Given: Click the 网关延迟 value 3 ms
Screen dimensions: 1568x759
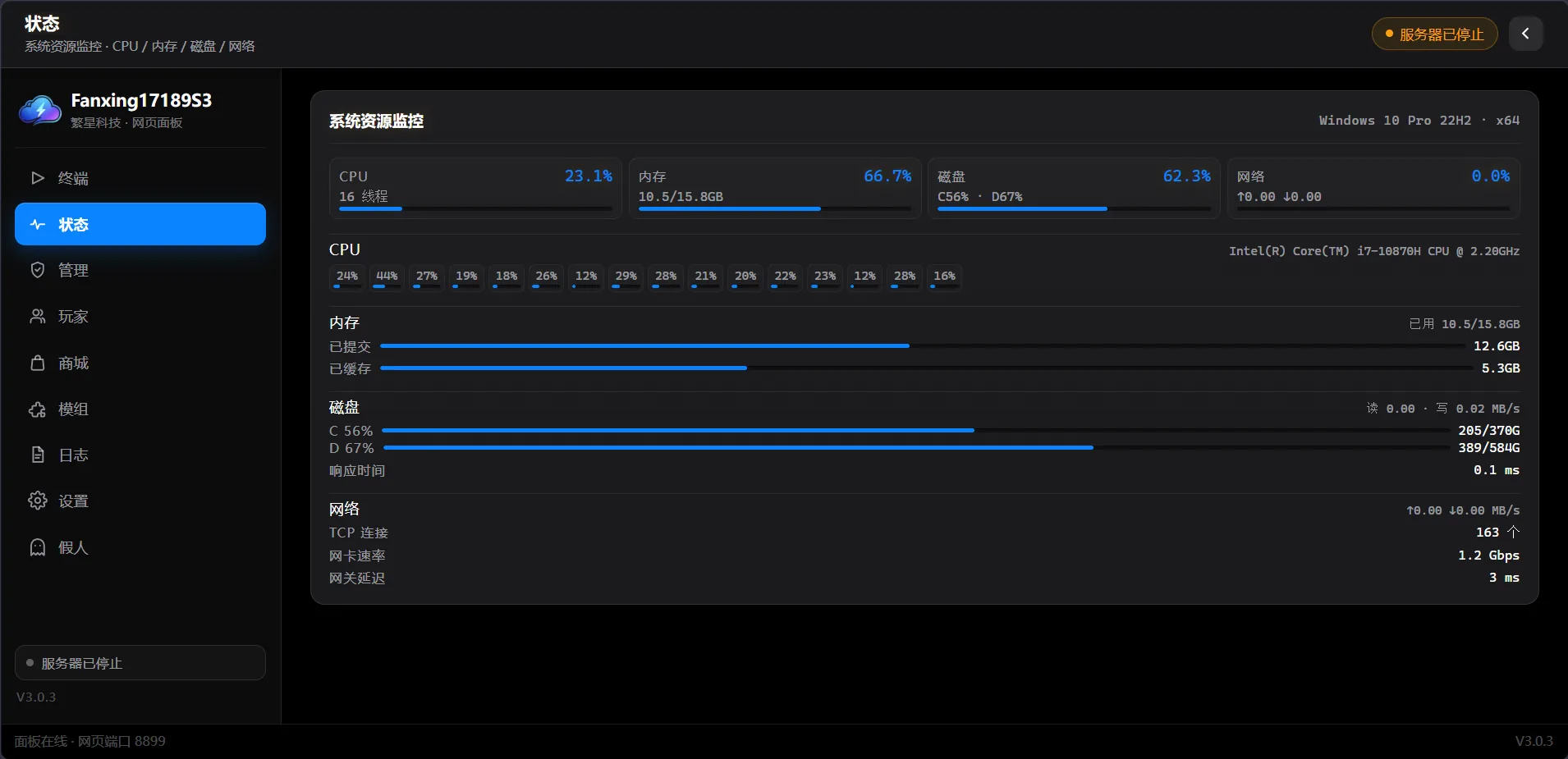Looking at the screenshot, I should click(x=1504, y=578).
